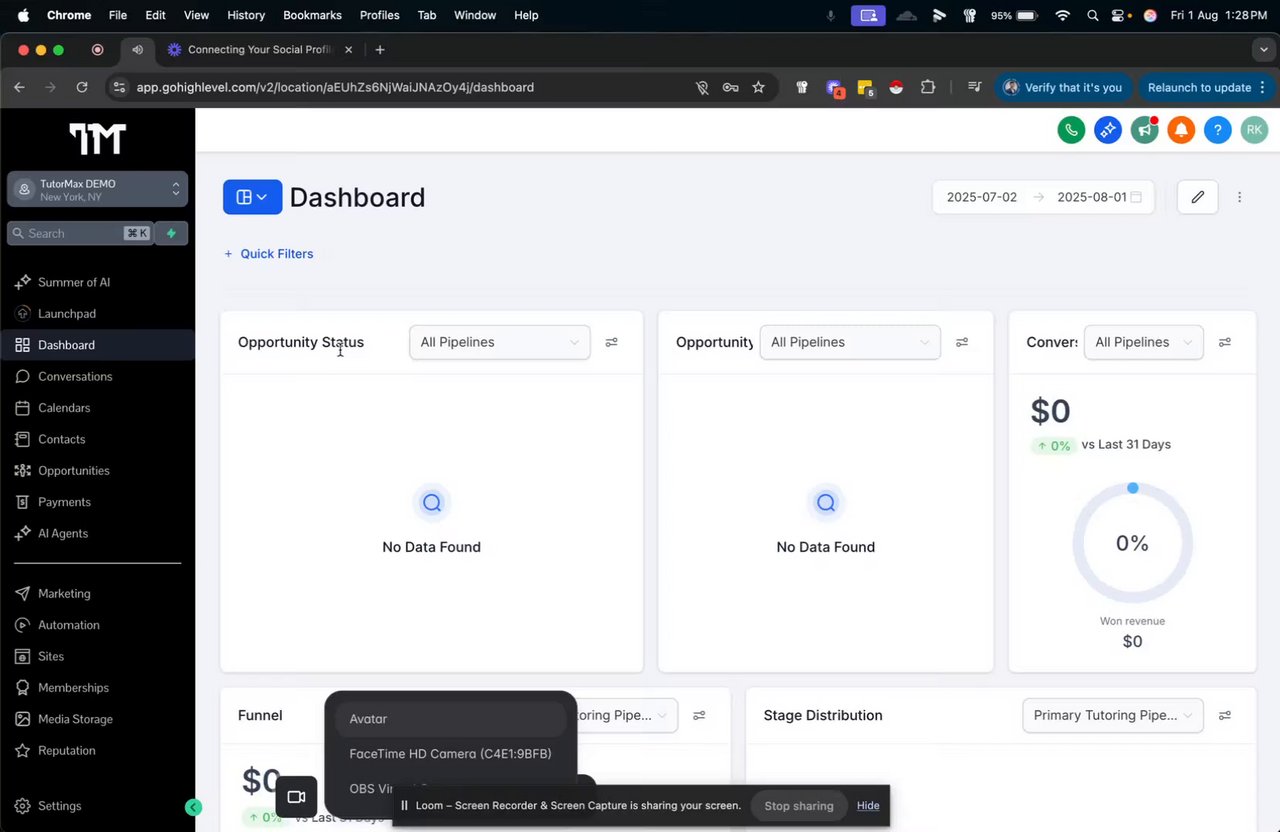The height and width of the screenshot is (832, 1280).
Task: Open Chrome tab search chevron
Action: (1264, 49)
